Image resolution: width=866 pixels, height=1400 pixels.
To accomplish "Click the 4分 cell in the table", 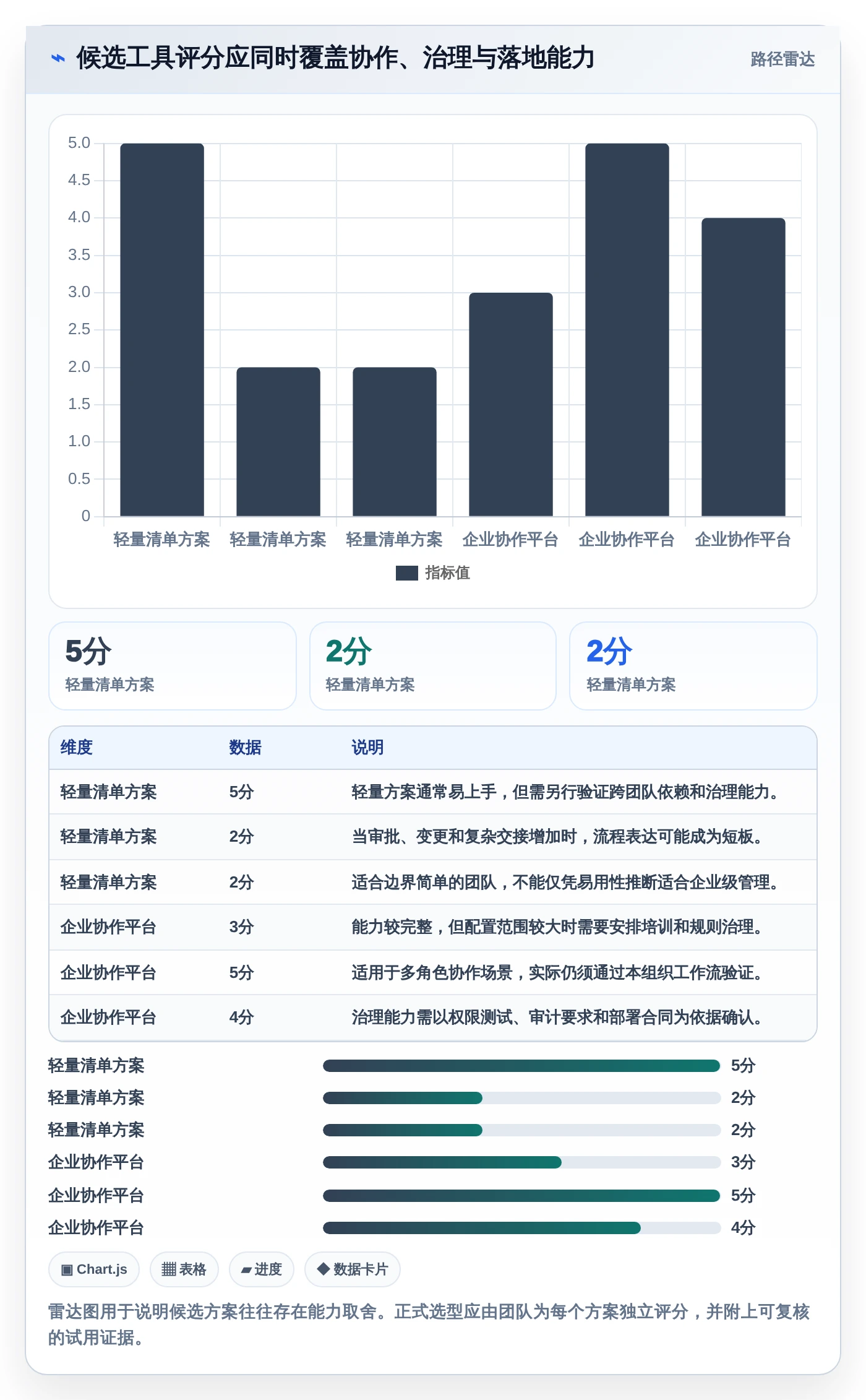I will pyautogui.click(x=241, y=1018).
